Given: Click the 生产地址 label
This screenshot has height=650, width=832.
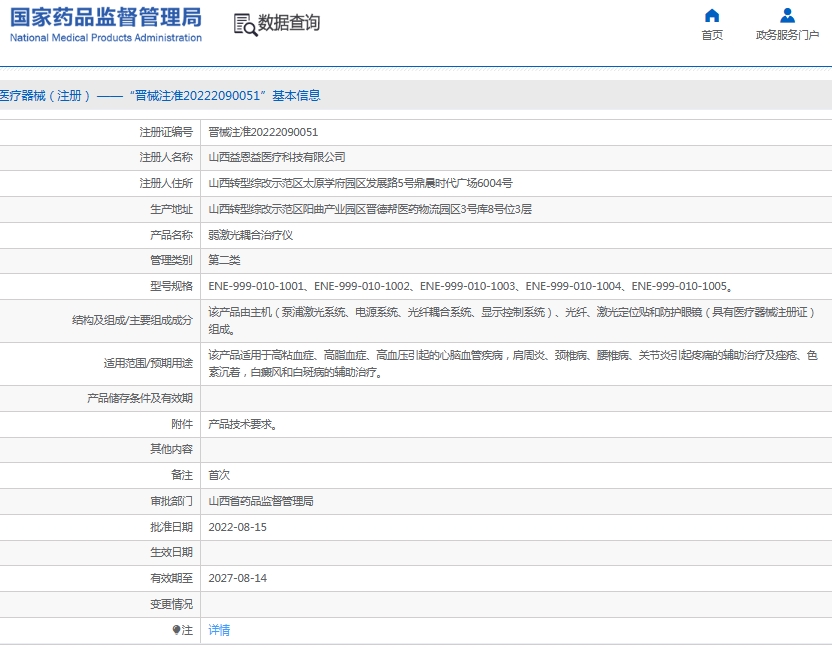Looking at the screenshot, I should tap(171, 209).
